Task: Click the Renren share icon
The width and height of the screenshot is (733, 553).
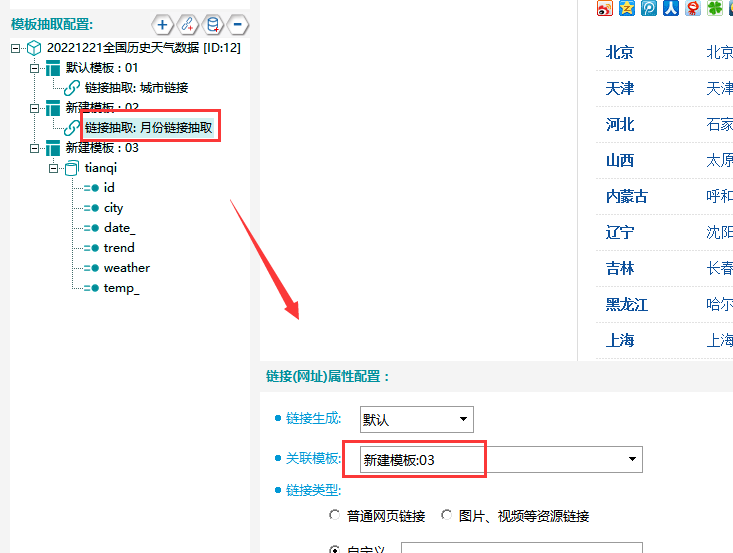Action: coord(671,8)
